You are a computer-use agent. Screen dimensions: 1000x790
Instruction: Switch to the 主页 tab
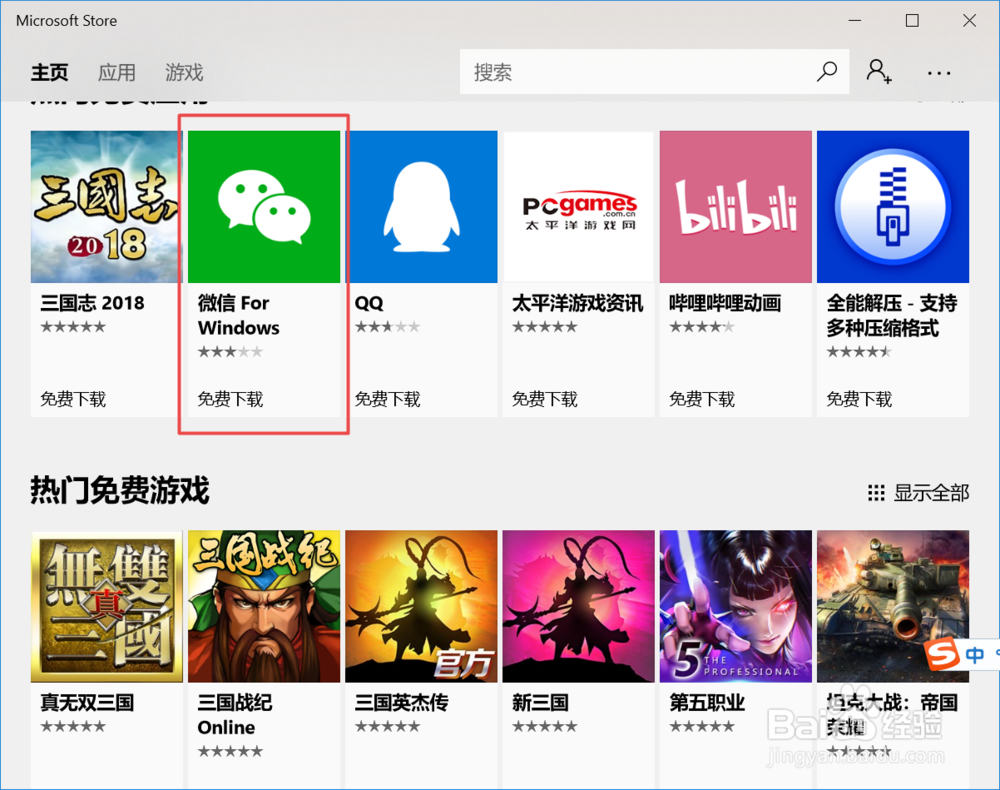point(50,73)
